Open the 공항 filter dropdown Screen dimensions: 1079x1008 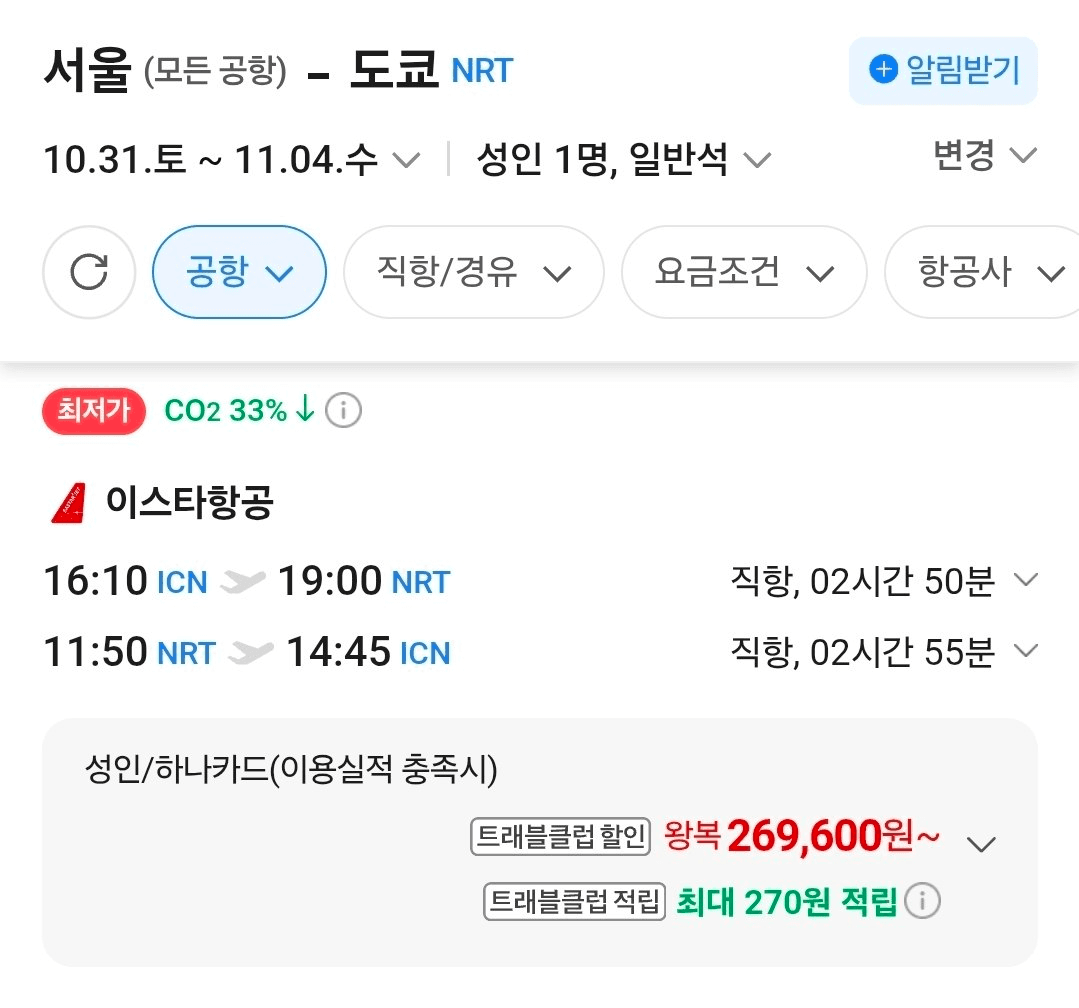[x=239, y=272]
